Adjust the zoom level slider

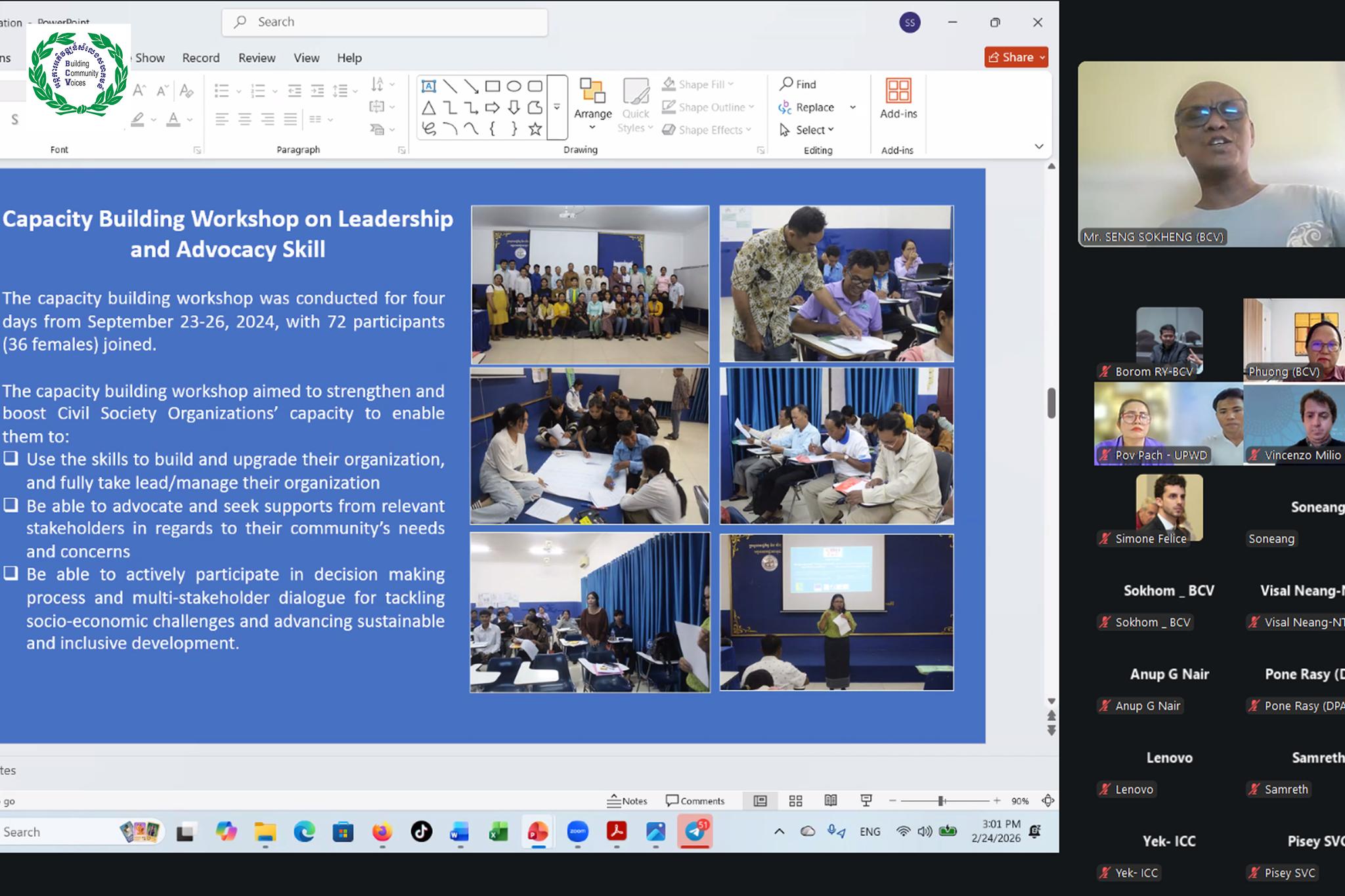(941, 801)
